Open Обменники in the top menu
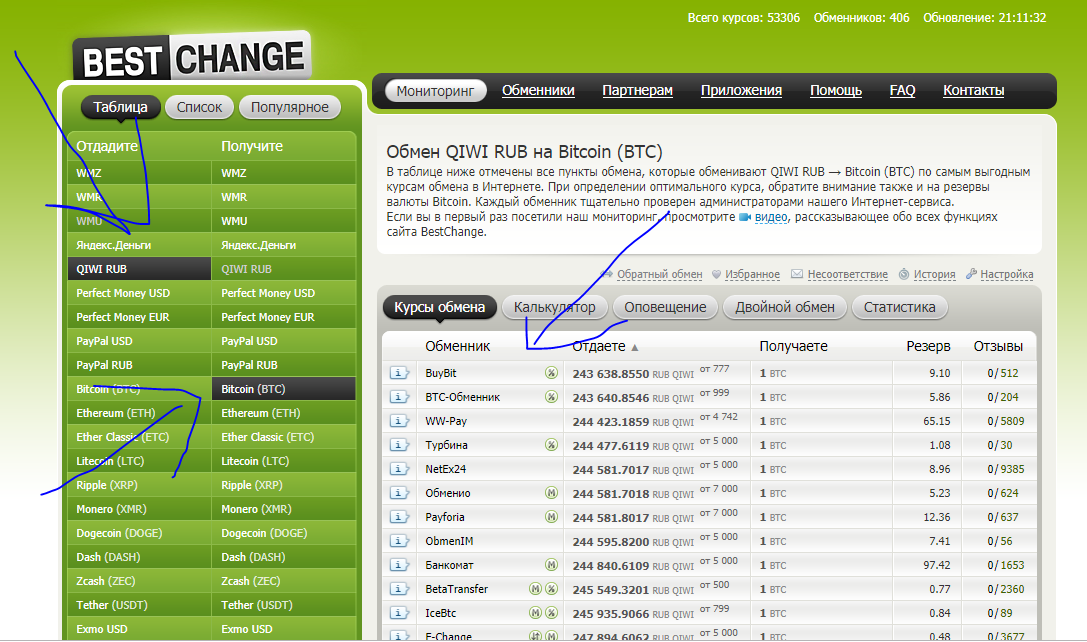This screenshot has width=1087, height=642. pos(538,90)
